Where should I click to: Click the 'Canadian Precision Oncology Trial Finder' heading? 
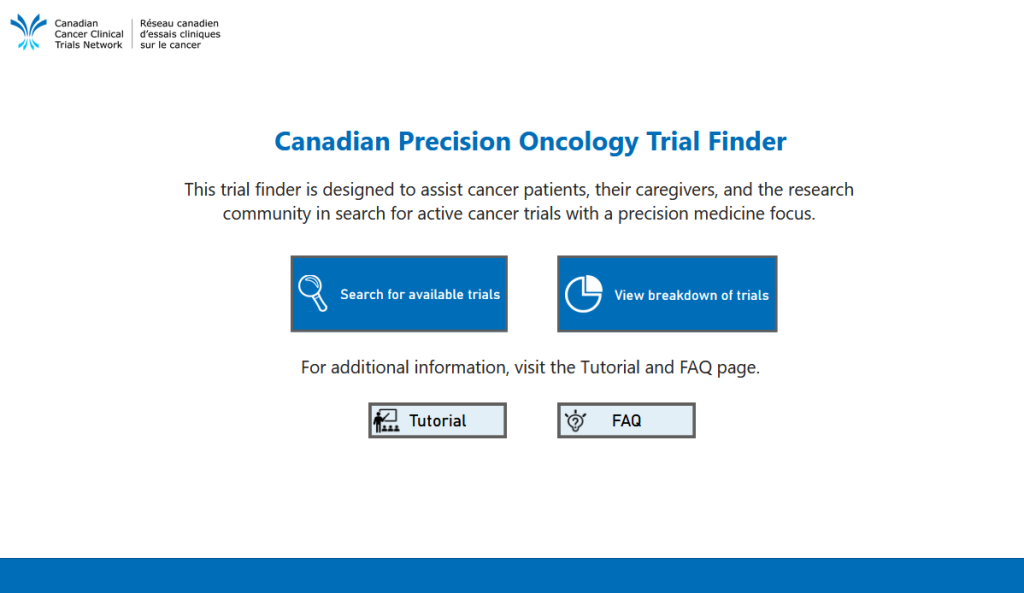point(530,142)
